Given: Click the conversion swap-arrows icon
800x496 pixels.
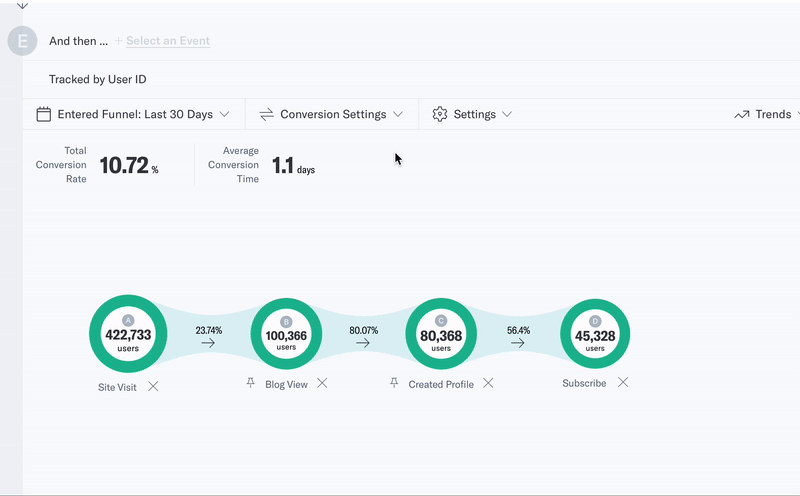Looking at the screenshot, I should coord(267,114).
